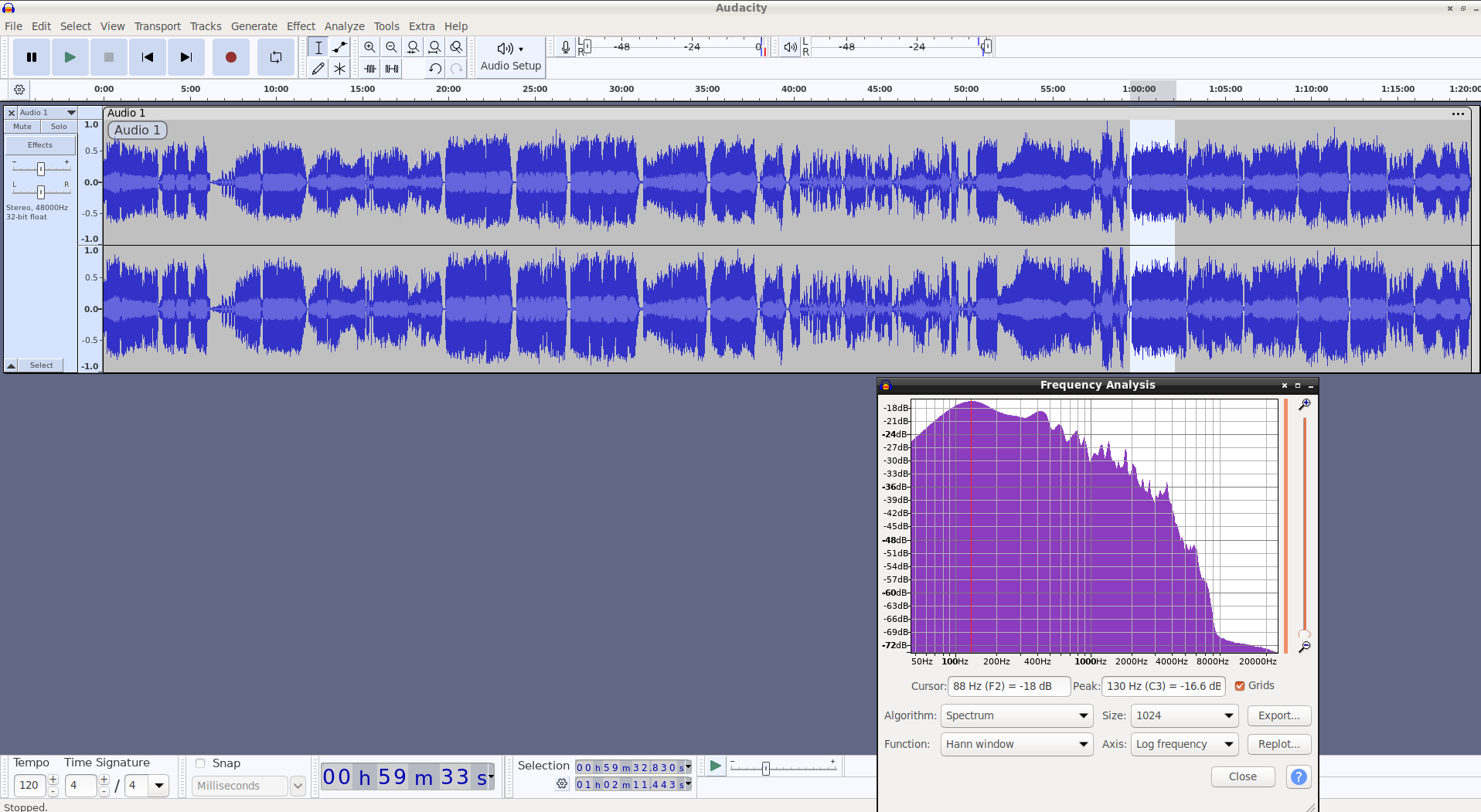Open the Size dropdown showing 1024

click(x=1184, y=715)
